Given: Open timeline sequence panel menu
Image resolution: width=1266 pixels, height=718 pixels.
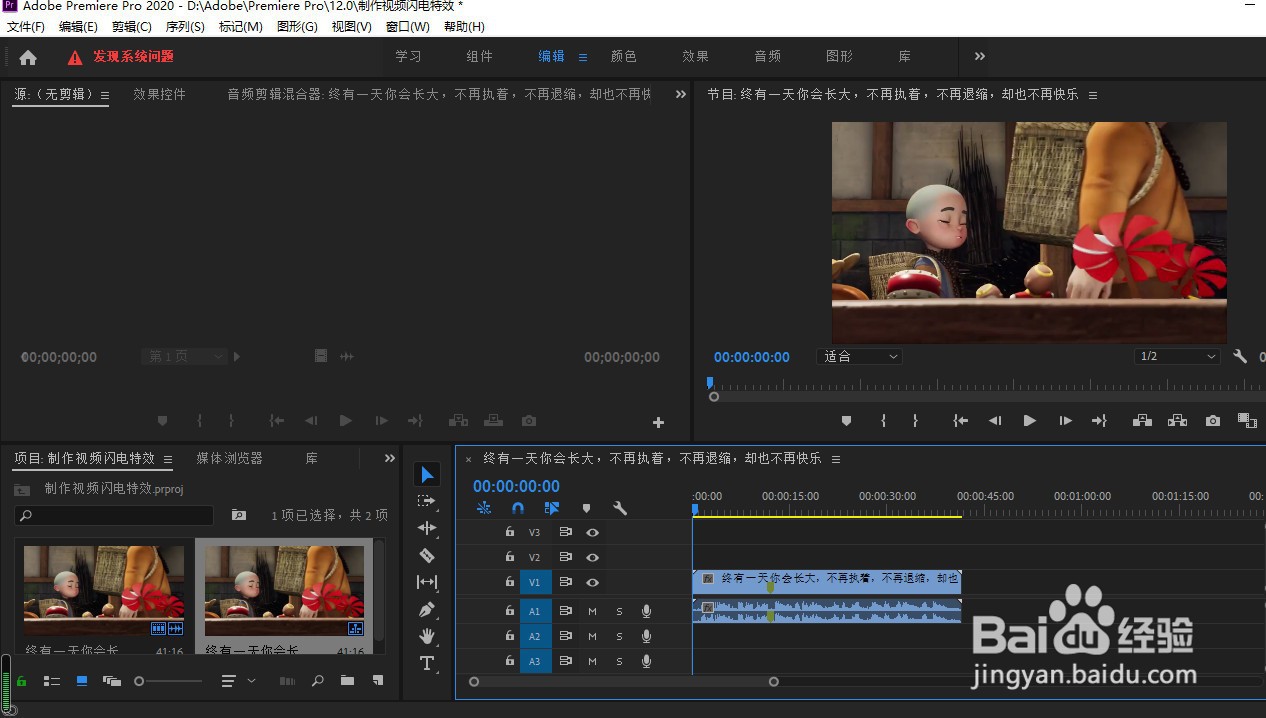Looking at the screenshot, I should [836, 459].
